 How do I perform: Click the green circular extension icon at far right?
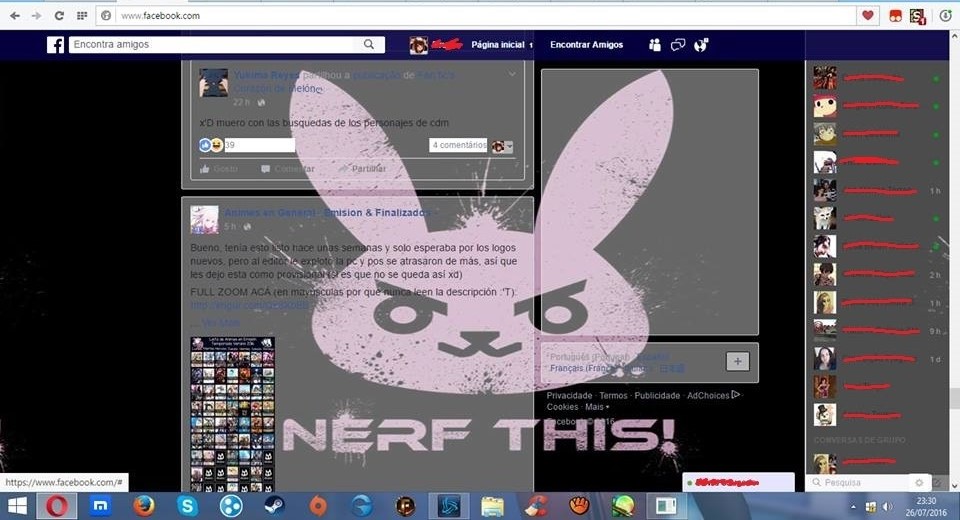[x=945, y=17]
